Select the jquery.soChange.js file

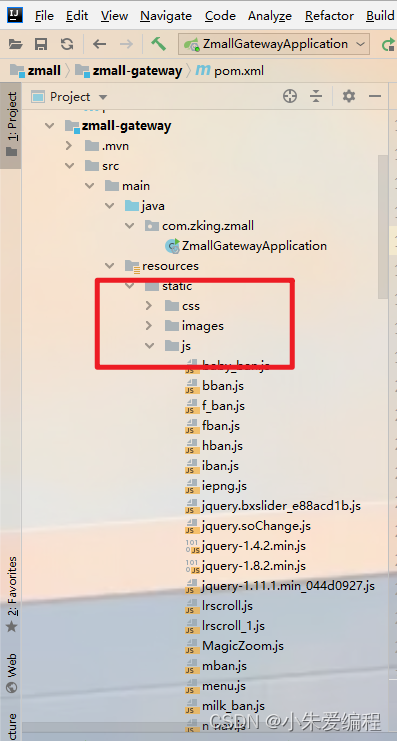(x=248, y=526)
